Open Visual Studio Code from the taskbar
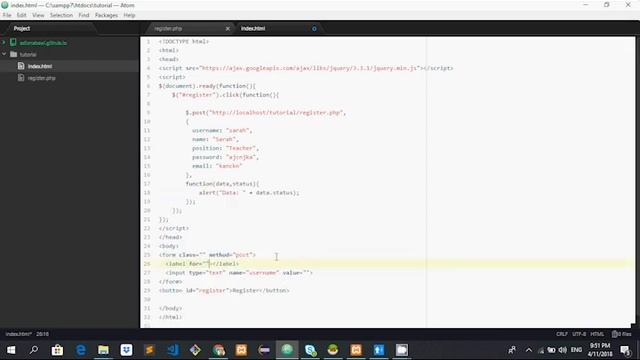Image resolution: width=640 pixels, height=360 pixels. point(172,350)
